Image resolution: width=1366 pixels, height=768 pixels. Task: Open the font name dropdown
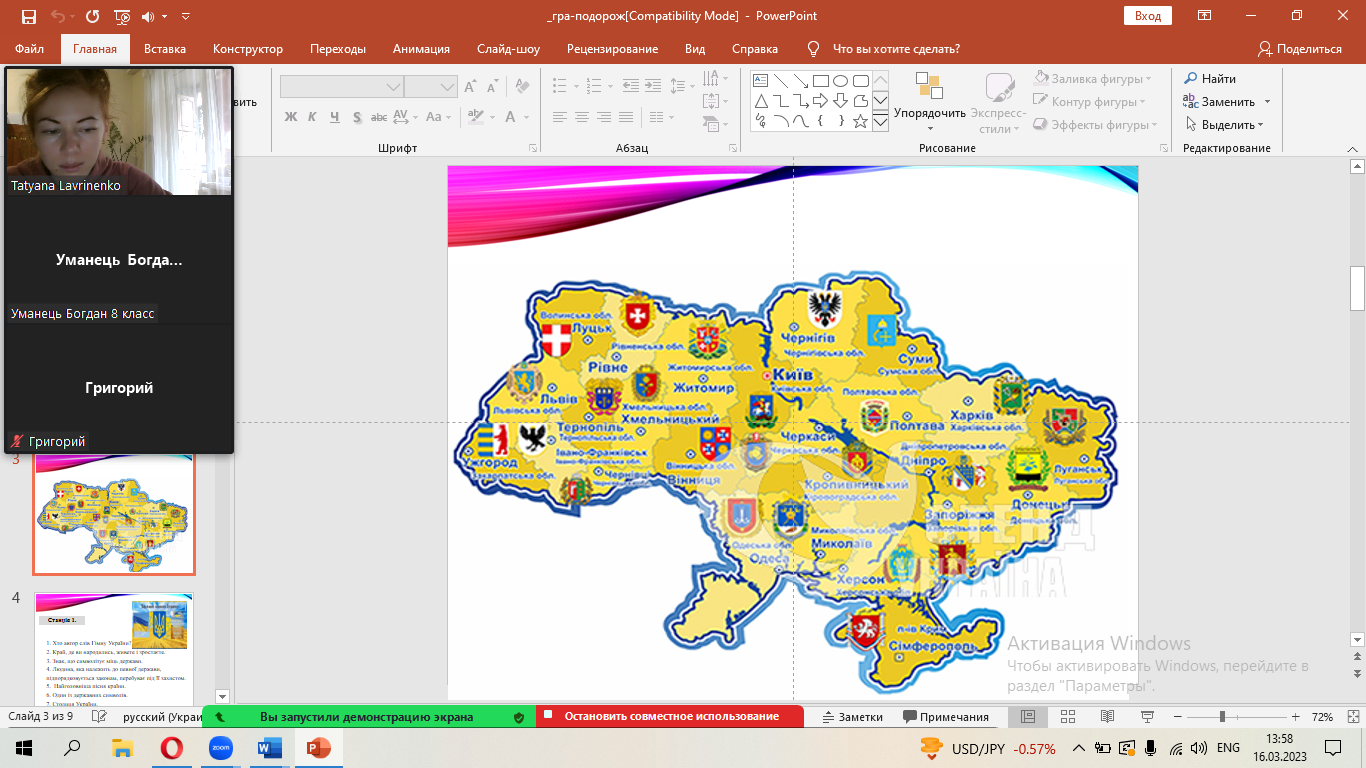394,87
